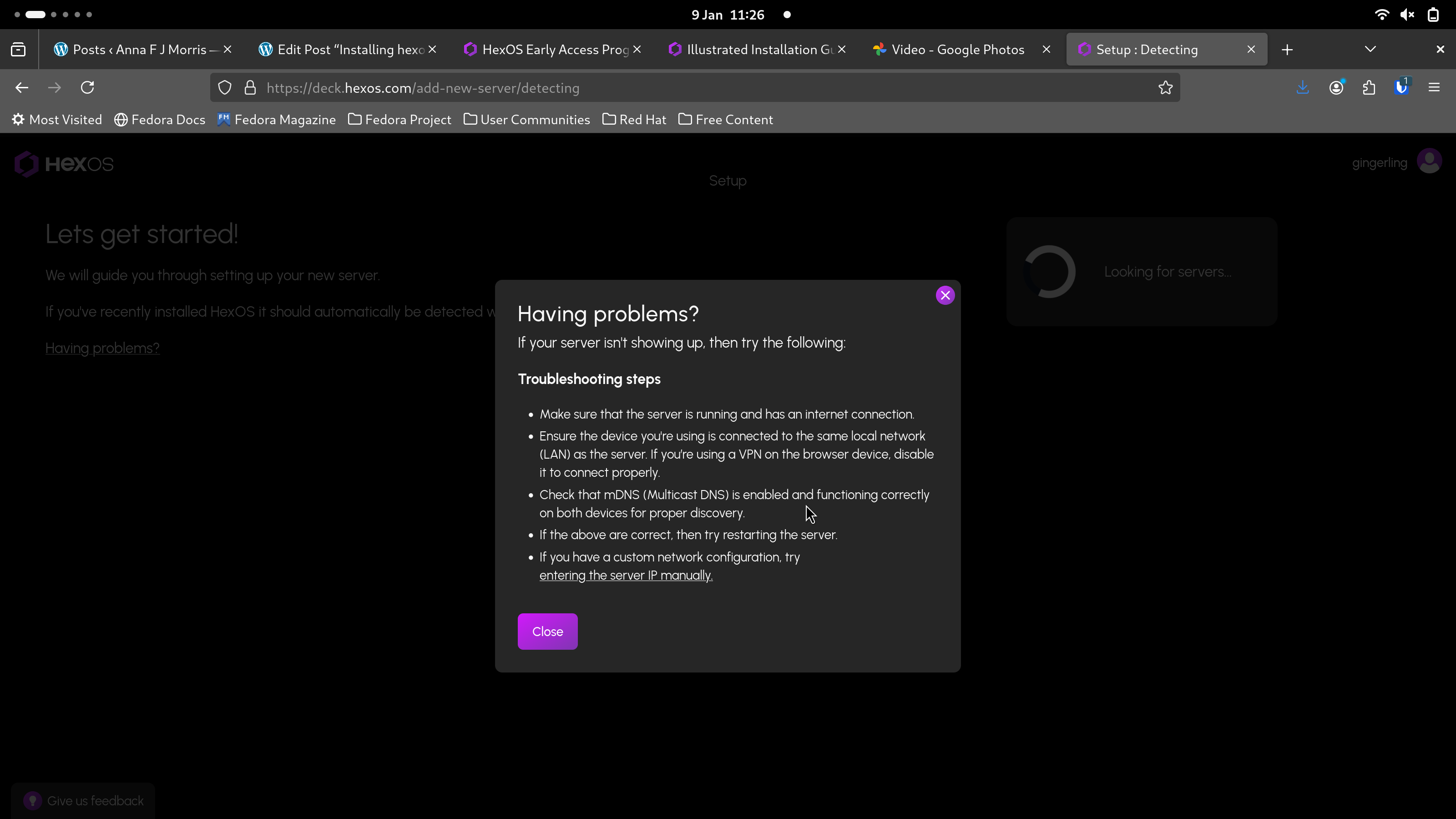Click the muted volume icon
1456x819 pixels.
pyautogui.click(x=1407, y=15)
